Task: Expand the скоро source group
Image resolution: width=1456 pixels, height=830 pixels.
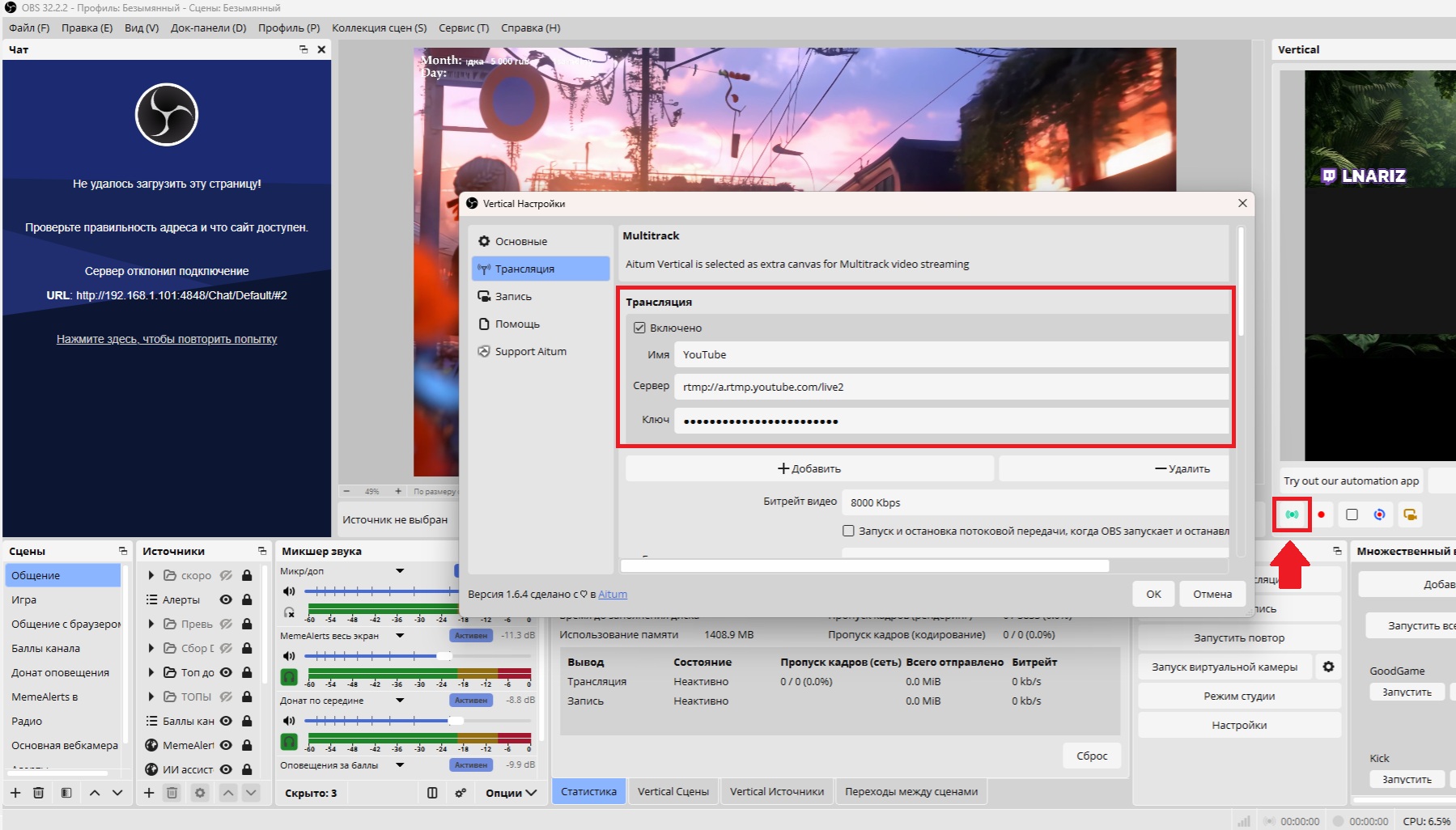Action: pyautogui.click(x=151, y=575)
